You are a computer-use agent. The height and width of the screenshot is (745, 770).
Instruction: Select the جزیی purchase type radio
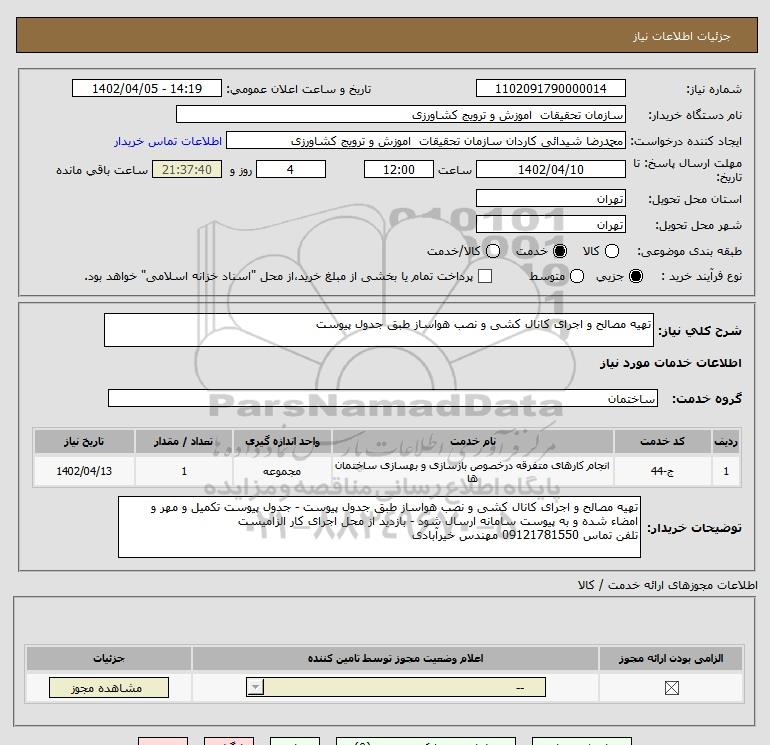coord(635,276)
